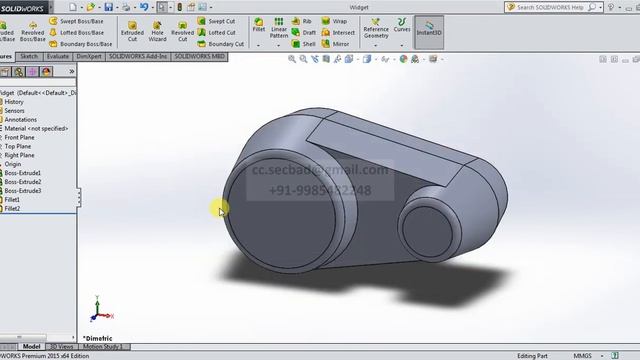
Task: Expand the manager pane chevron
Action: coord(72,72)
